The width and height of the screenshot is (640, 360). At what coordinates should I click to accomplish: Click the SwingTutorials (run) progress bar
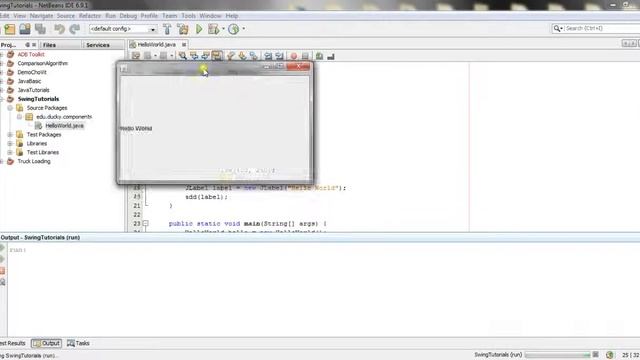click(558, 355)
